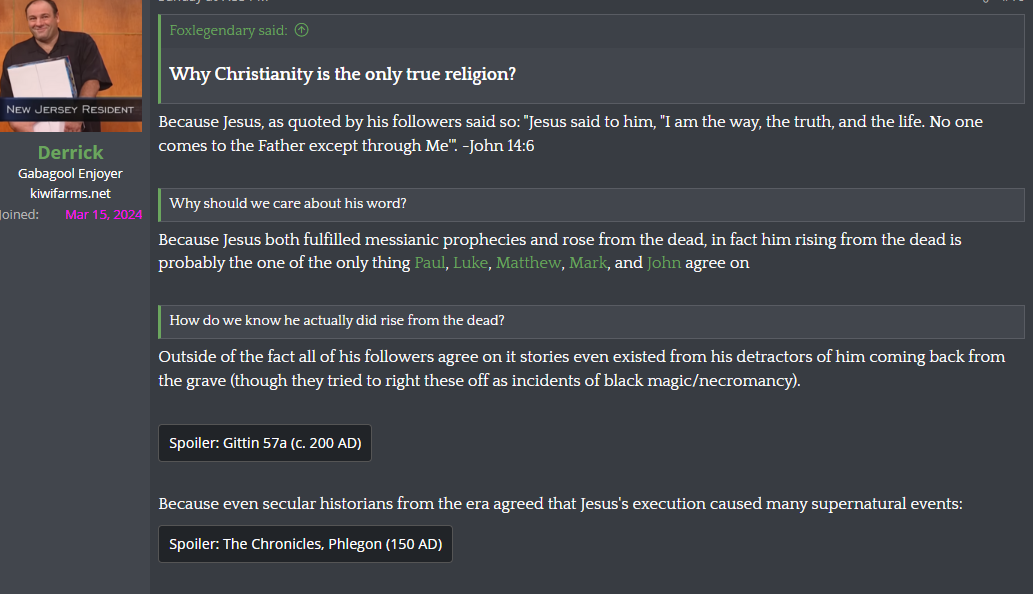Click the Gabagool Enjoyer user title
1033x594 pixels.
(x=70, y=174)
